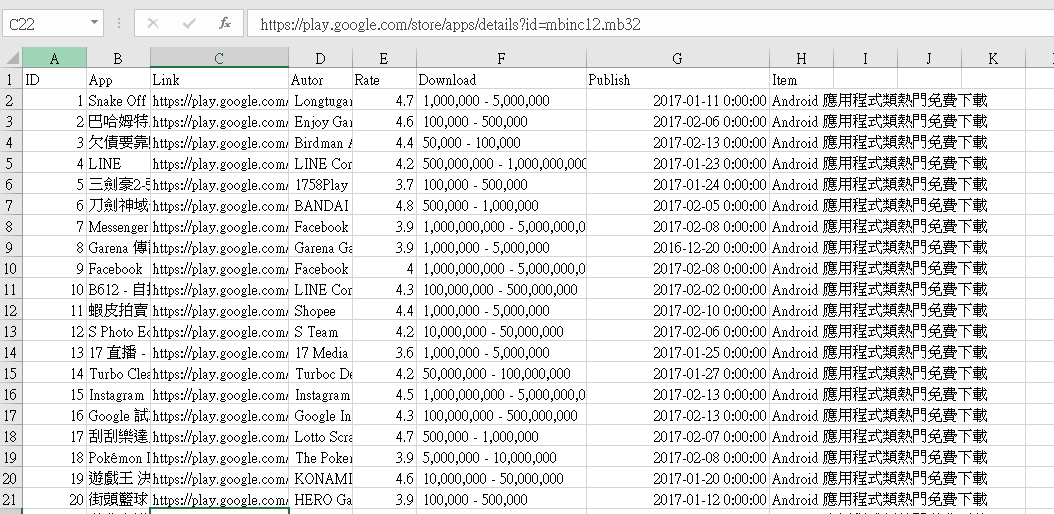Click the '50,000 - 100,000' download cell
Image resolution: width=1054 pixels, height=514 pixels.
click(x=501, y=143)
